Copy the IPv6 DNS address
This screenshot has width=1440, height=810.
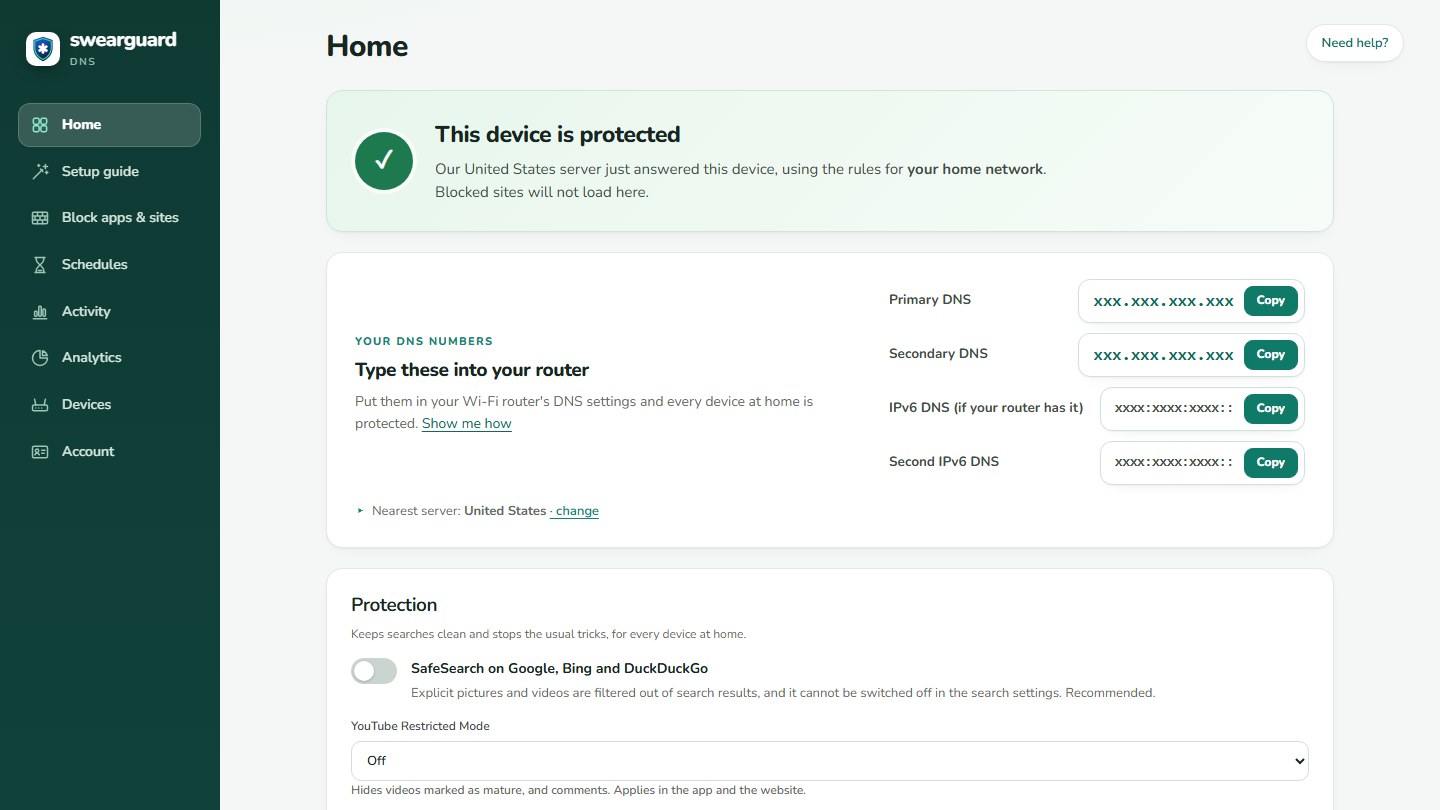1270,409
